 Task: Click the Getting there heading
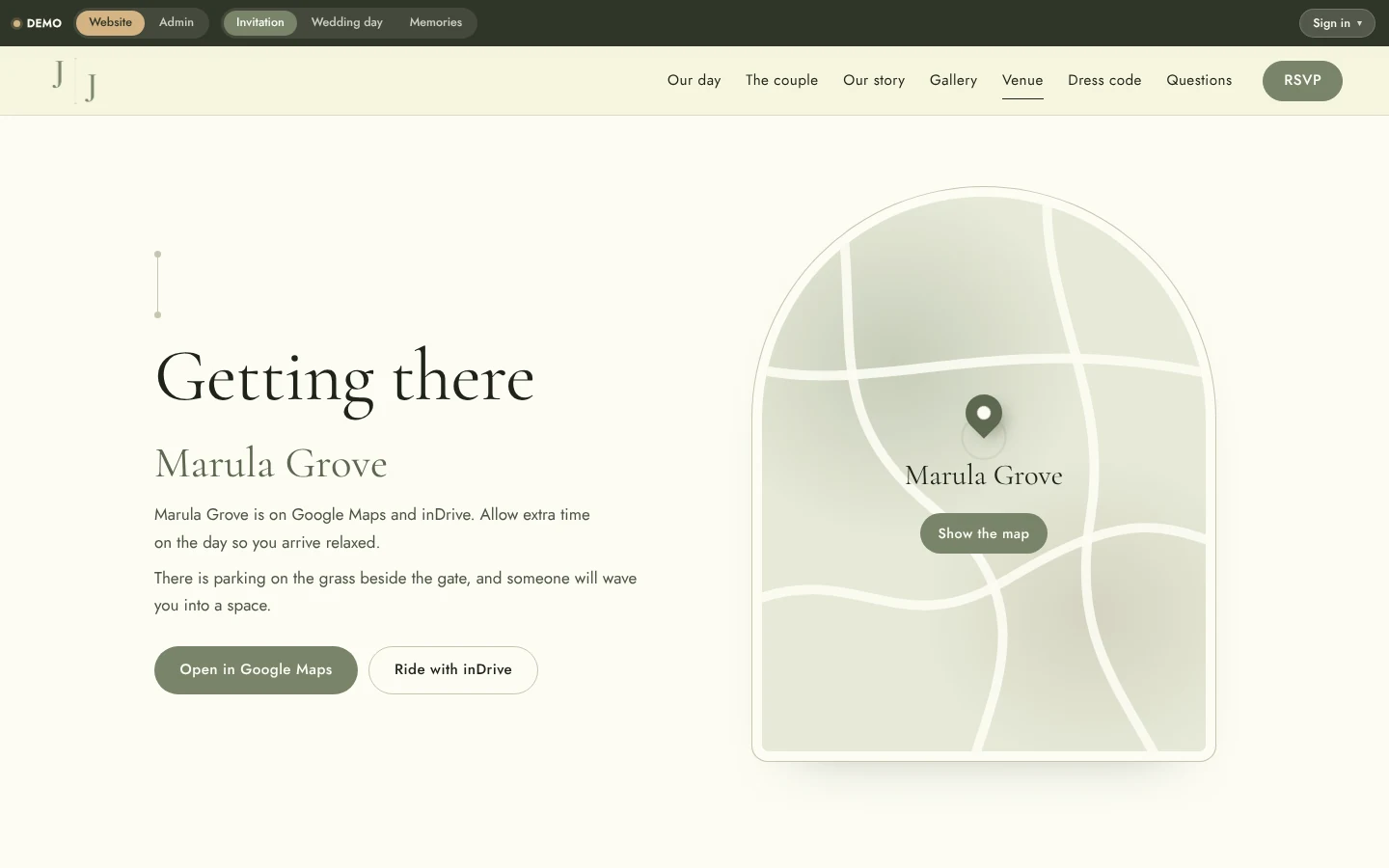coord(344,378)
